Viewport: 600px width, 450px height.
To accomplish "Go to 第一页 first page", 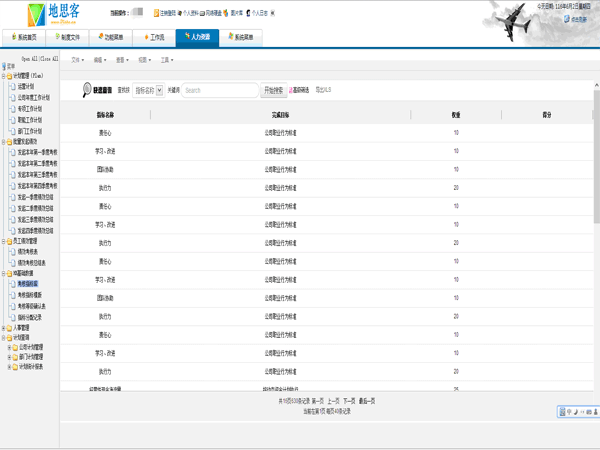I will [x=318, y=401].
